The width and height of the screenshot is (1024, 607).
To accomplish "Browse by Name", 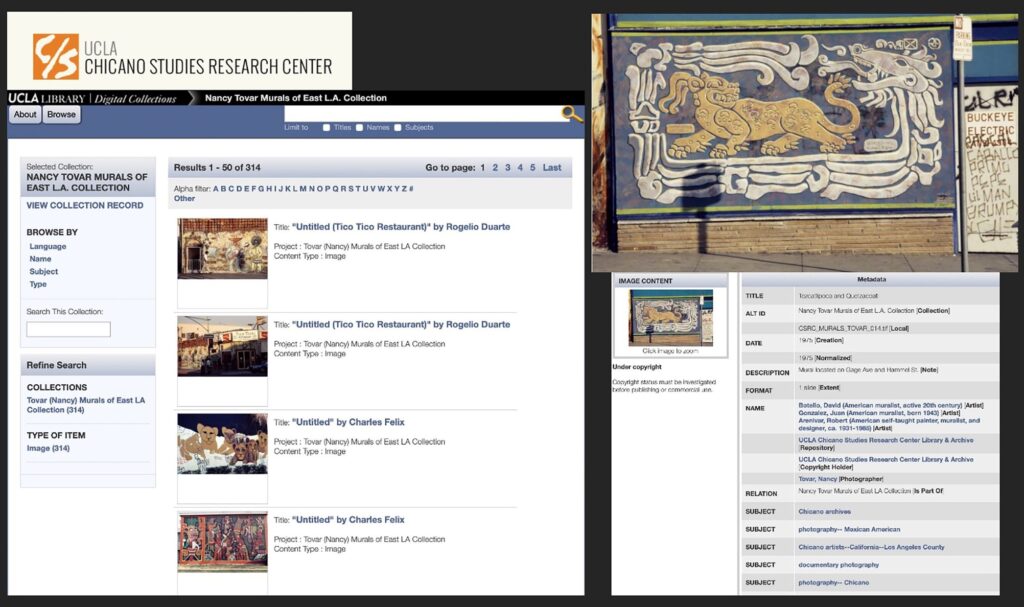I will (40, 259).
